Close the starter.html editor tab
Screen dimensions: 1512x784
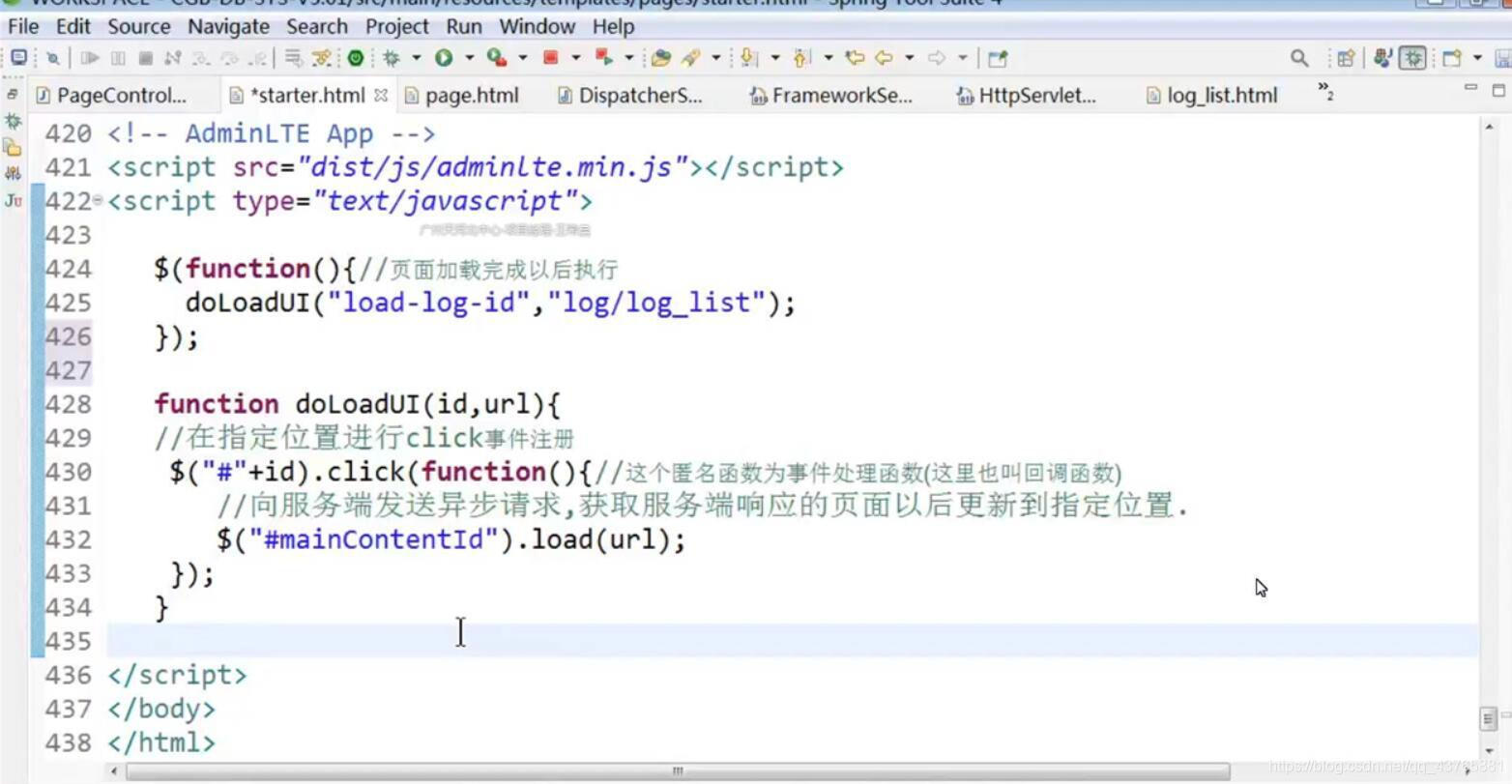(x=381, y=95)
